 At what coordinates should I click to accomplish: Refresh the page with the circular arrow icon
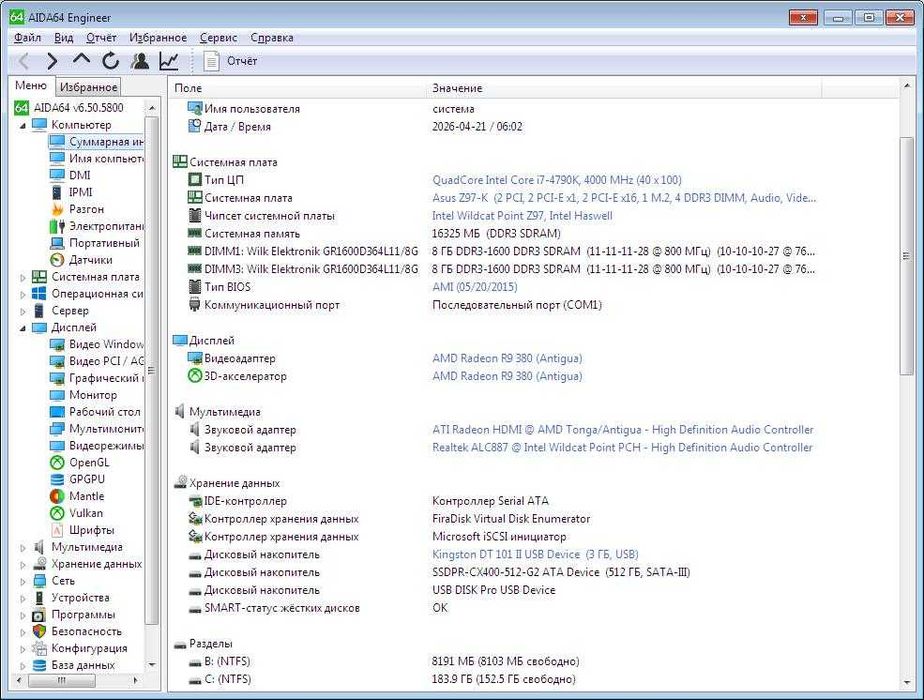pyautogui.click(x=110, y=61)
